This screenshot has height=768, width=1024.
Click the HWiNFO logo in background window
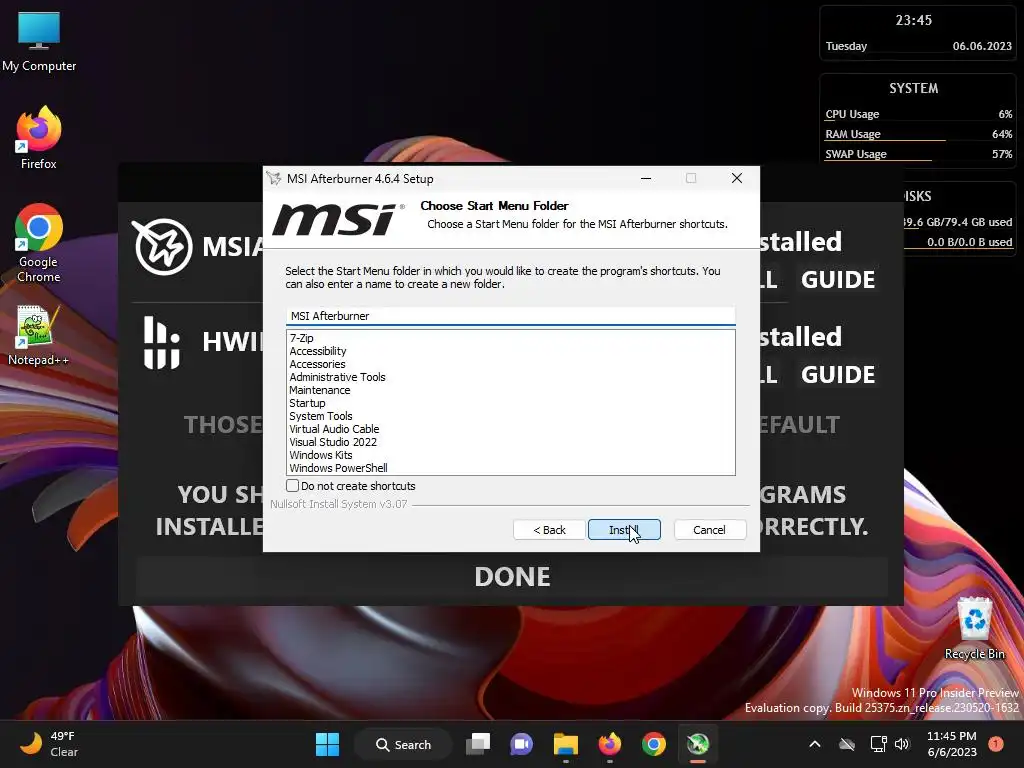(161, 342)
